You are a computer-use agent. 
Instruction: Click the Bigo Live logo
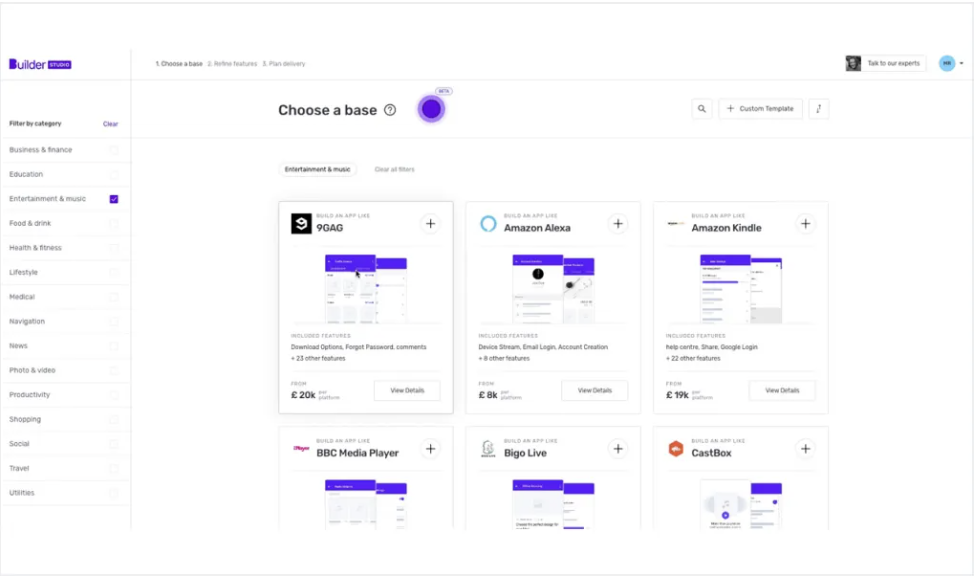click(488, 449)
